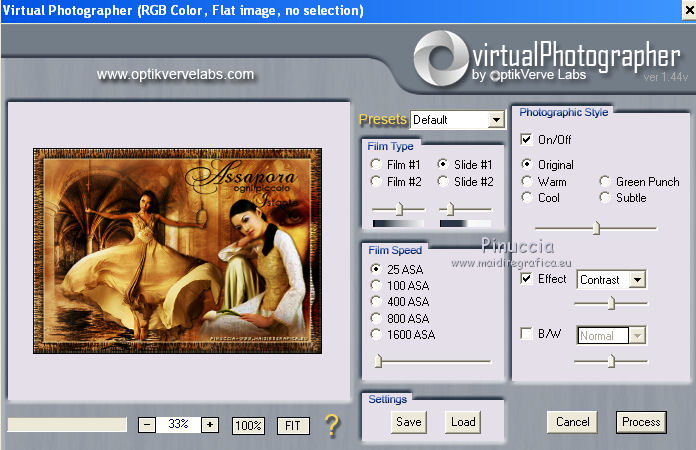Image resolution: width=696 pixels, height=450 pixels.
Task: Choose 400 ASA film speed
Action: pos(376,301)
